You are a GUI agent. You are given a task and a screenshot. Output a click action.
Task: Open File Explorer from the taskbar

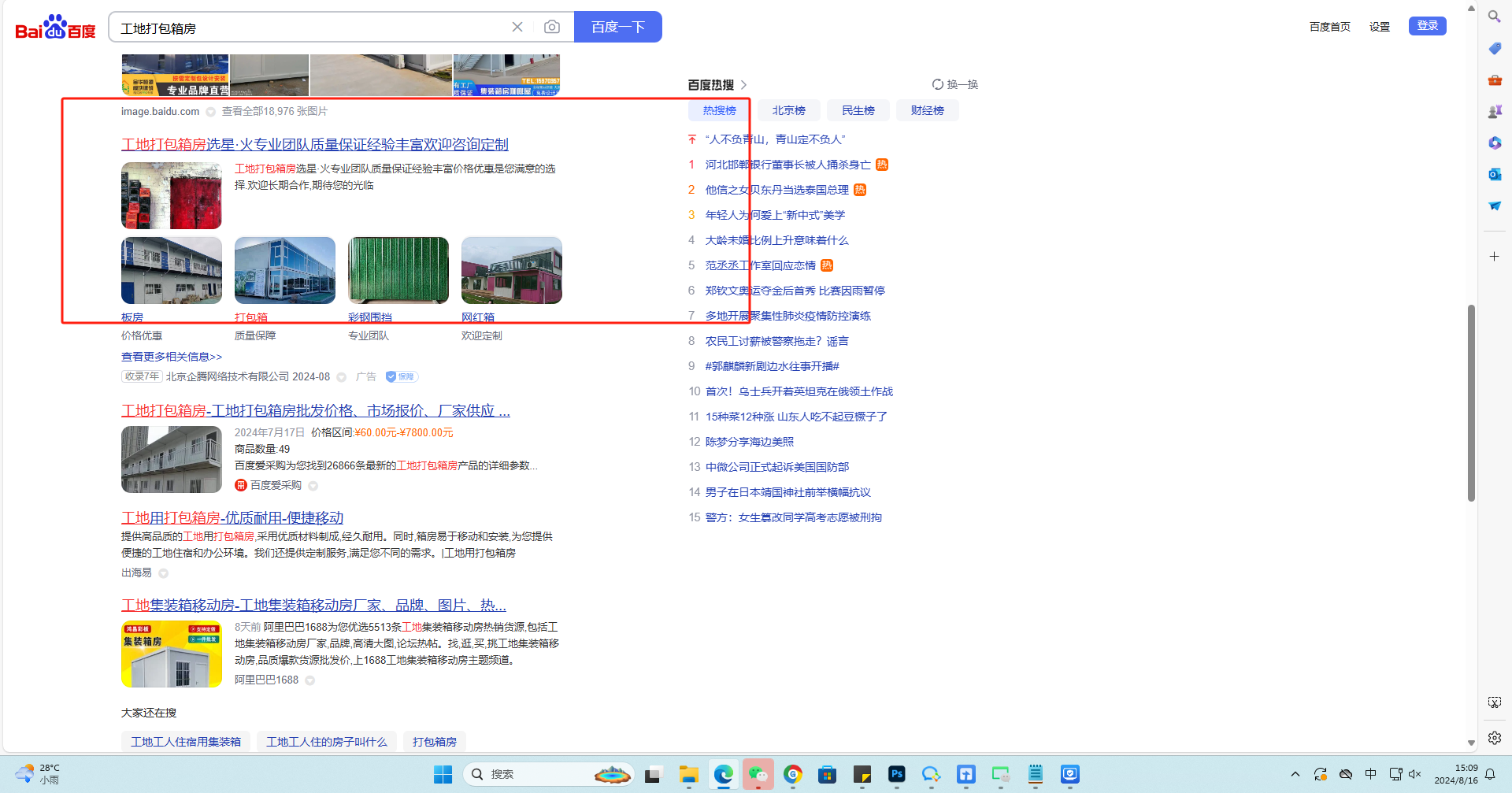688,775
